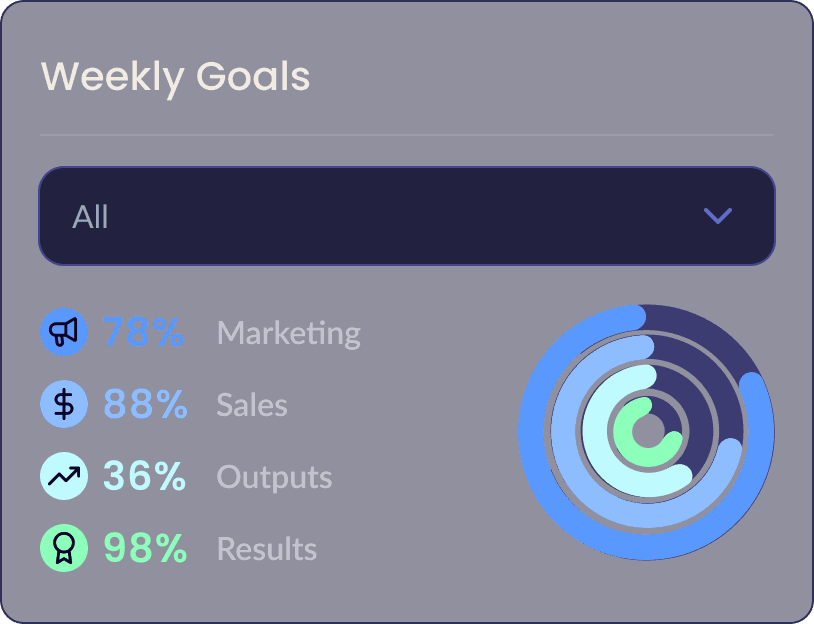Image resolution: width=814 pixels, height=624 pixels.
Task: Click the Outputs trending arrow icon
Action: point(64,477)
